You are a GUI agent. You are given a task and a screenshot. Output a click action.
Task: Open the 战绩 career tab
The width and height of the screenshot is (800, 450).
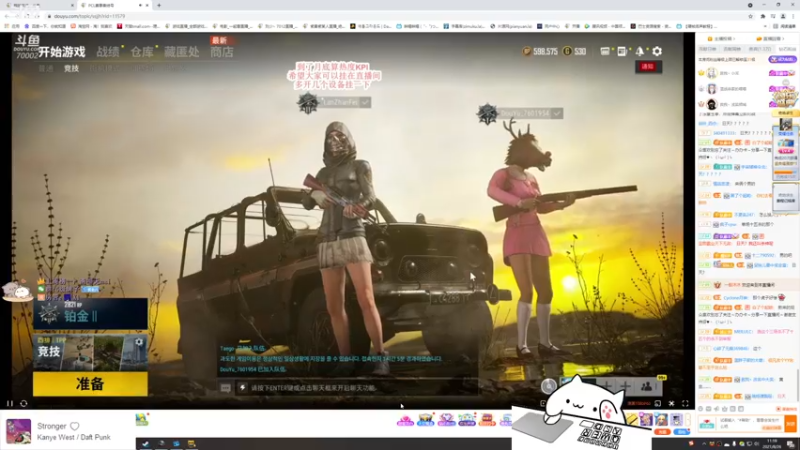pos(108,52)
